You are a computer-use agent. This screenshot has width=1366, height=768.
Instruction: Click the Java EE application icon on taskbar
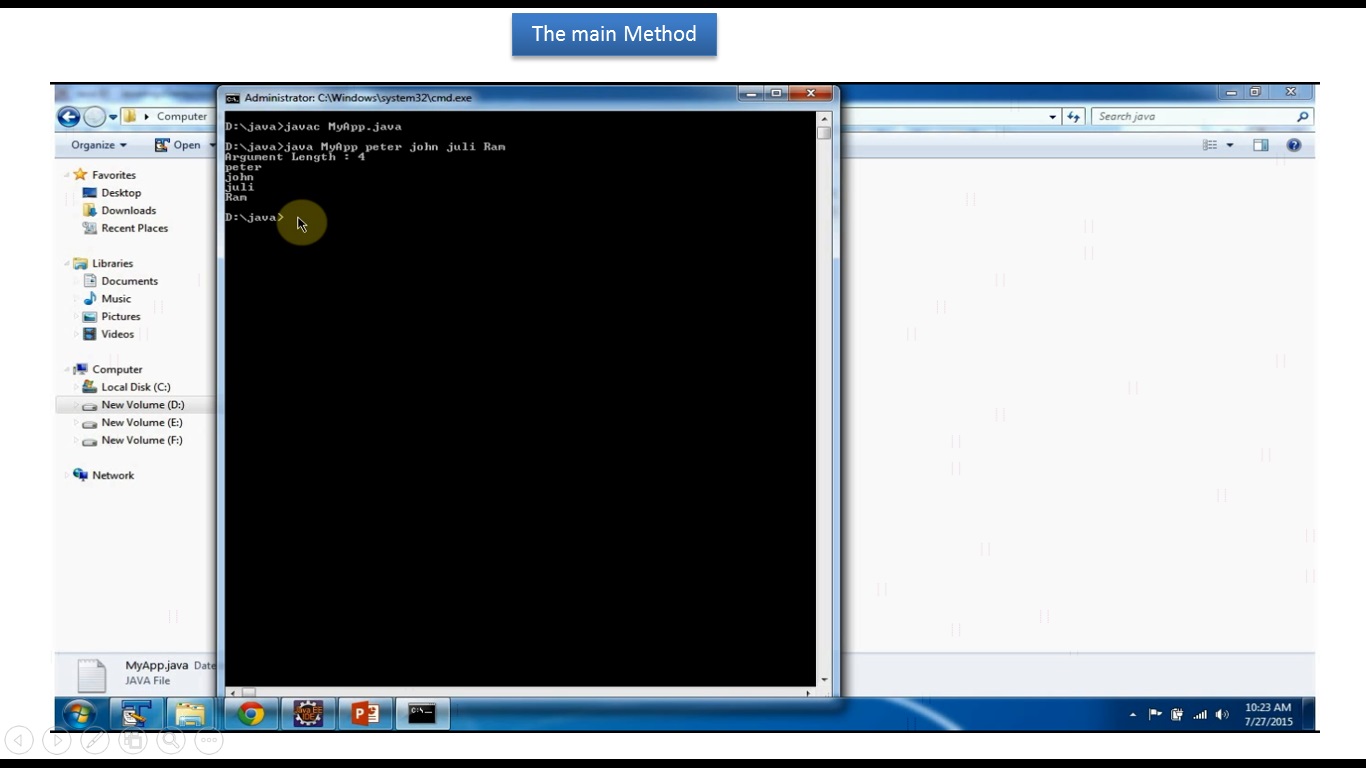(x=307, y=713)
